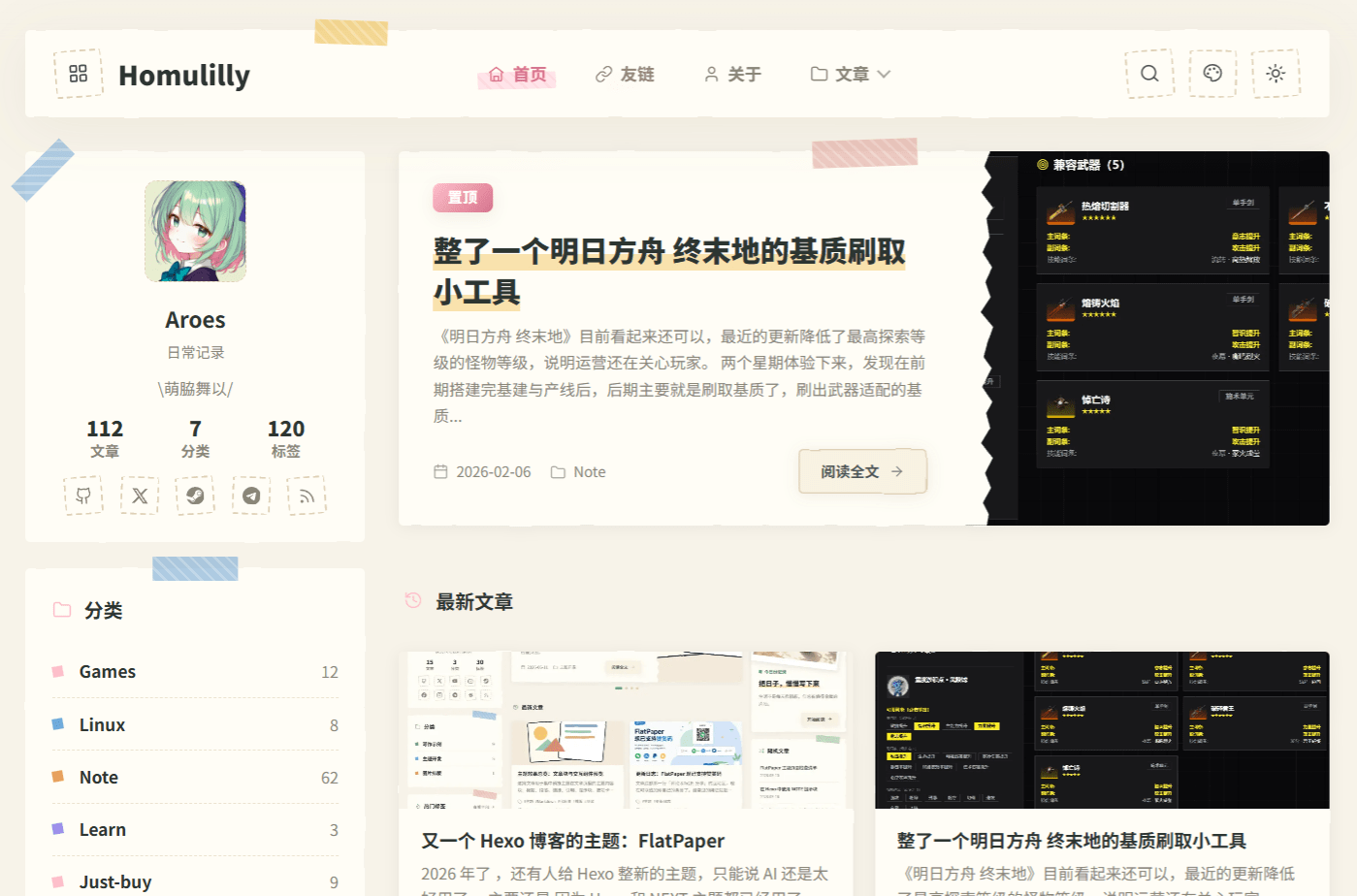Select the Learn category in the sidebar
The image size is (1357, 896).
(195, 830)
